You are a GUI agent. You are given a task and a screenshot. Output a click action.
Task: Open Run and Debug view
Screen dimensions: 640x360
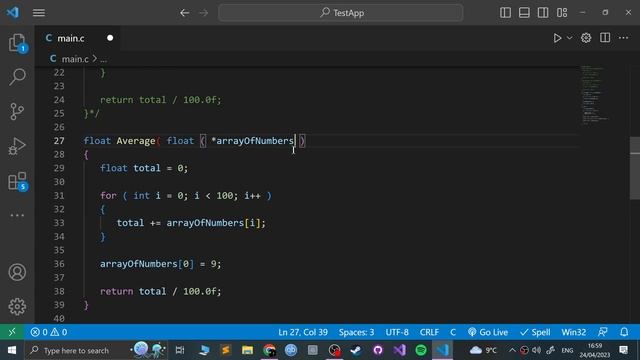pos(17,146)
